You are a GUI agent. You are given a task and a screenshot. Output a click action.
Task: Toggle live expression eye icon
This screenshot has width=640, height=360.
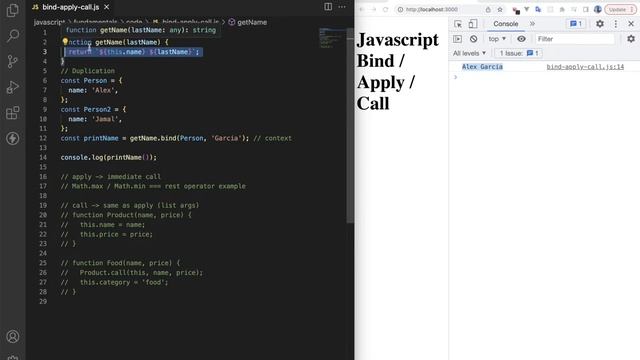point(521,39)
